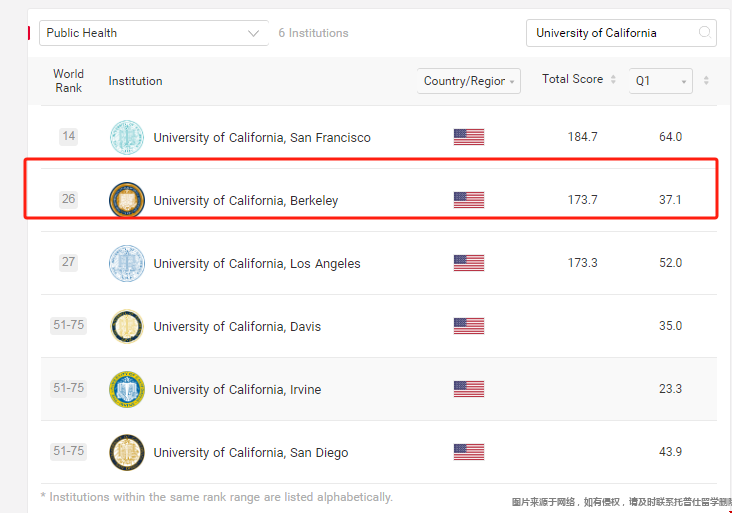This screenshot has height=513, width=732.
Task: Click Q1 value 35.0
Action: click(x=670, y=326)
